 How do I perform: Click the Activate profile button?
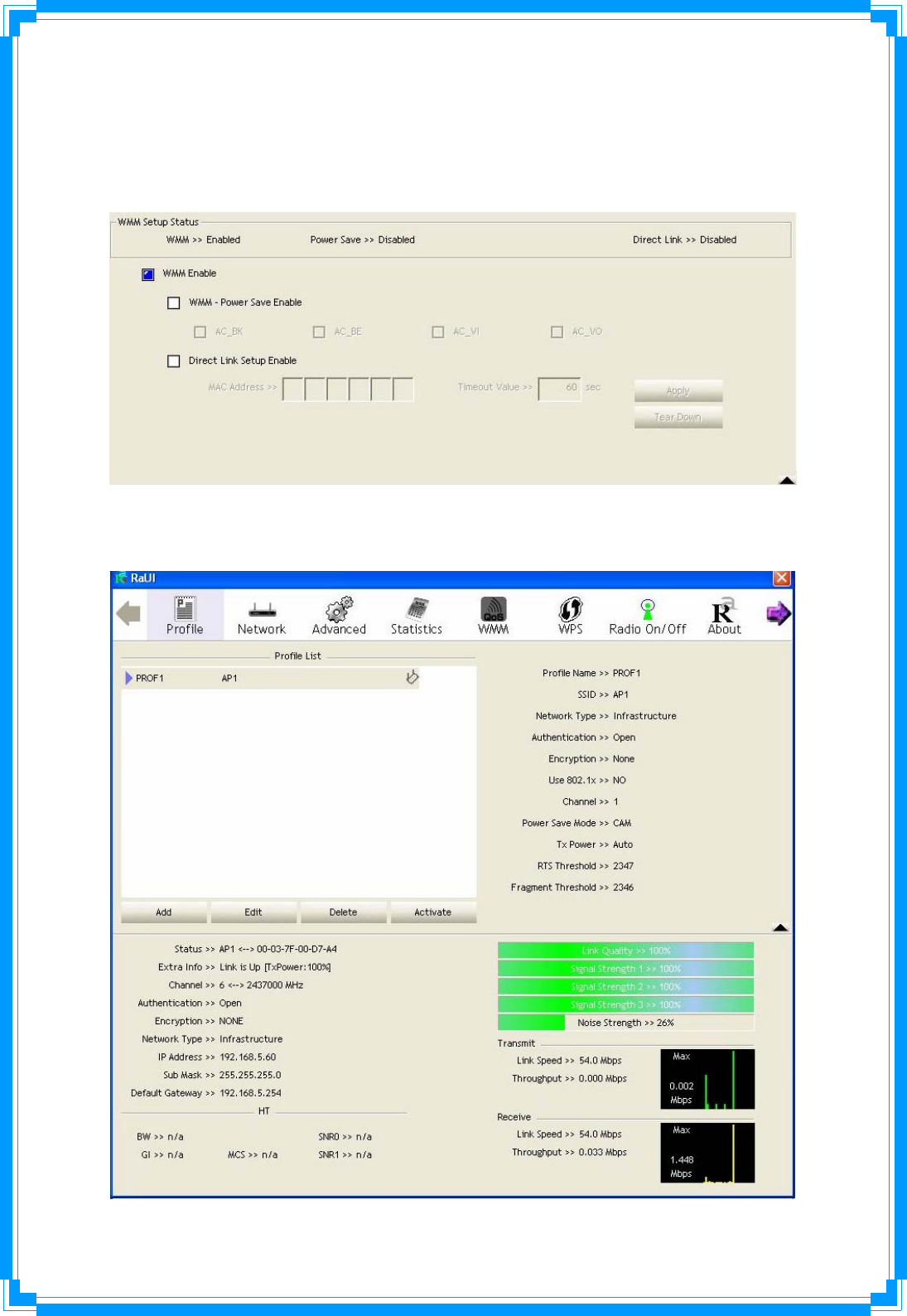pyautogui.click(x=433, y=912)
